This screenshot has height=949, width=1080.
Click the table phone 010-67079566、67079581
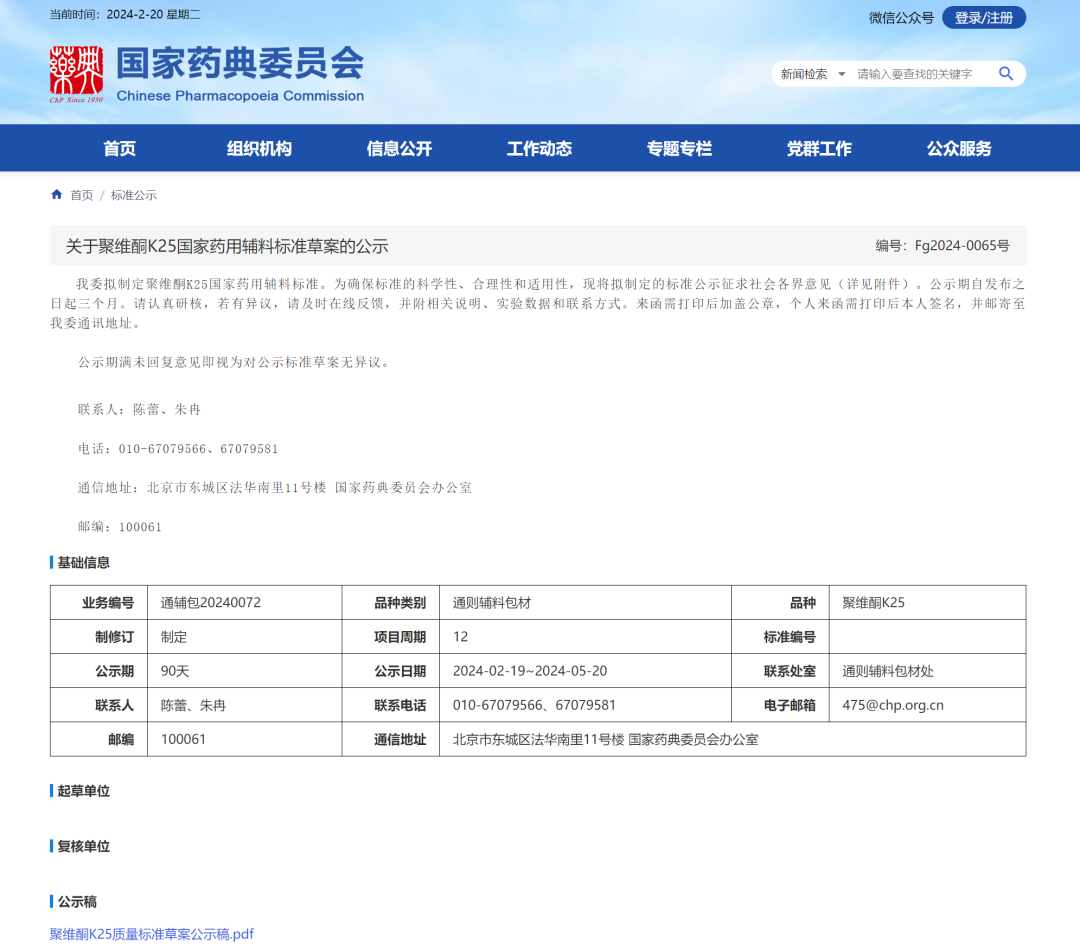(x=585, y=705)
